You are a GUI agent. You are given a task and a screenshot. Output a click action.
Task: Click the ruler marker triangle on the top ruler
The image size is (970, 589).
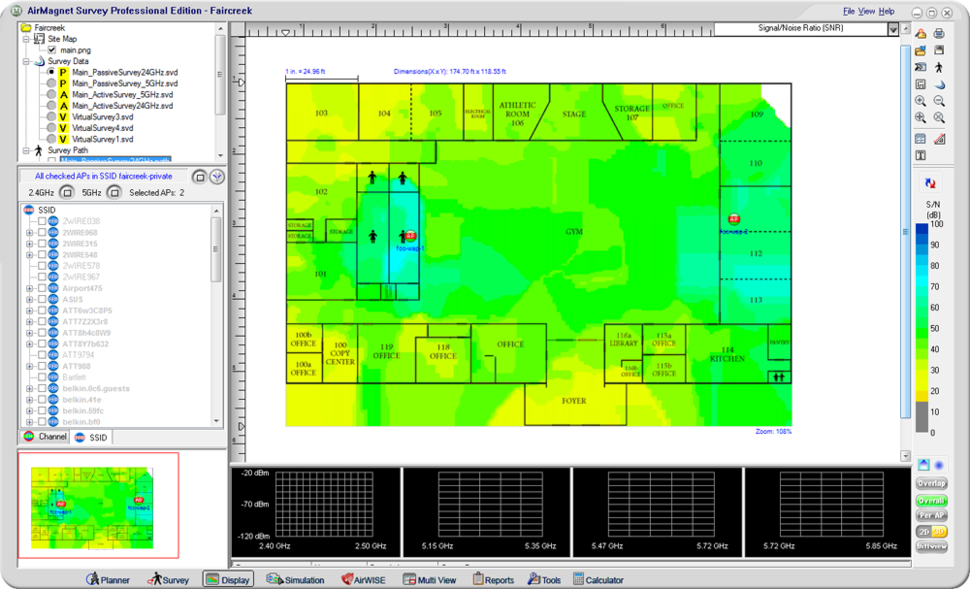click(x=285, y=32)
